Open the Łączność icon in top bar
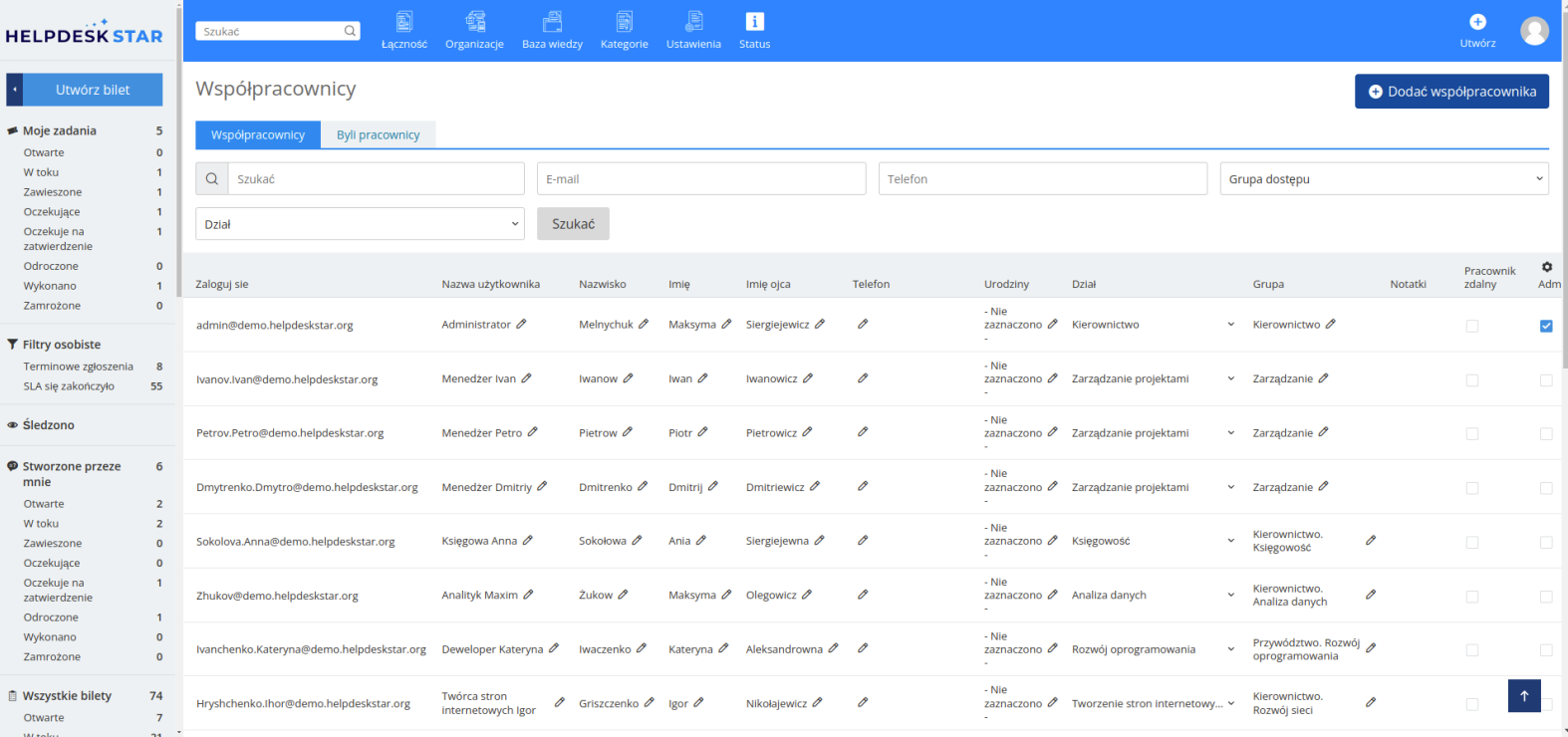Image resolution: width=1568 pixels, height=737 pixels. (x=403, y=22)
